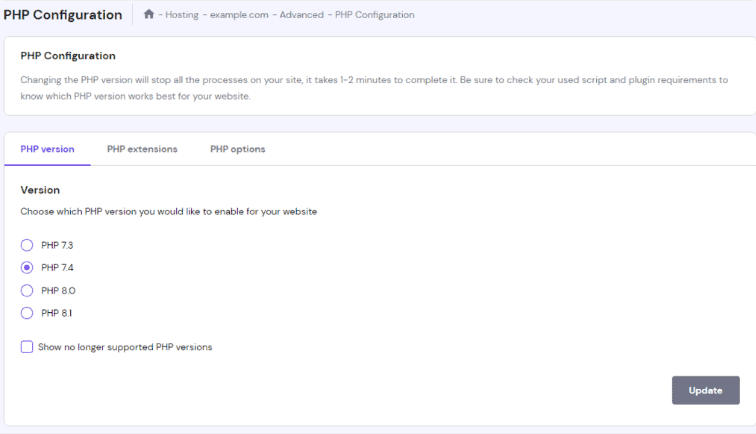Choose the PHP 7.4 radio button
The width and height of the screenshot is (756, 434).
[x=27, y=268]
